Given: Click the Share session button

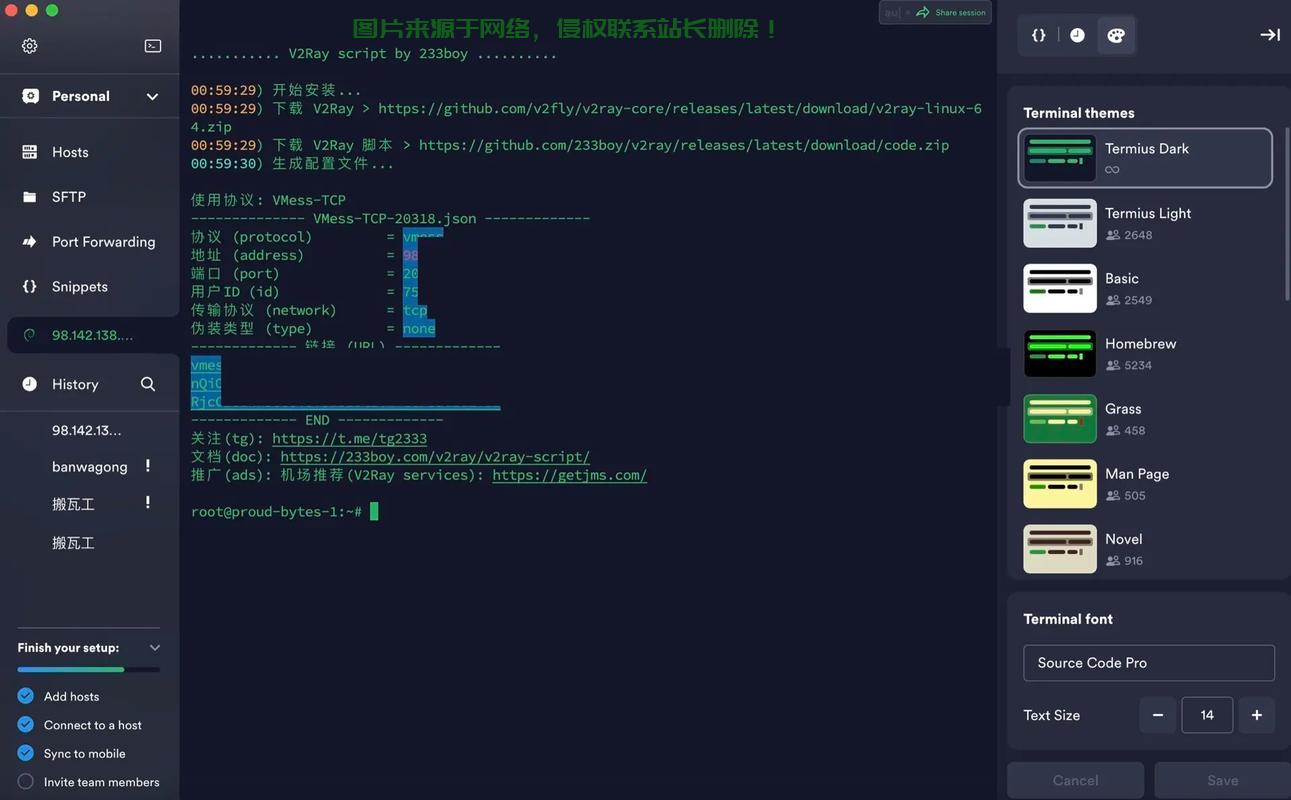Looking at the screenshot, I should click(x=951, y=12).
